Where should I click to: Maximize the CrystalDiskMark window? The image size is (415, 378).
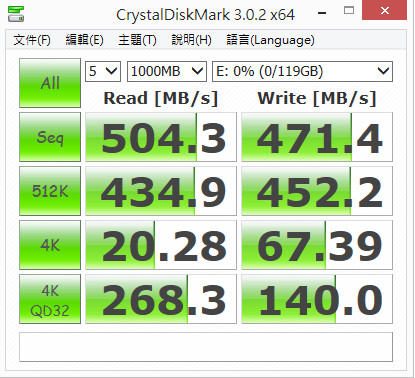(x=349, y=11)
